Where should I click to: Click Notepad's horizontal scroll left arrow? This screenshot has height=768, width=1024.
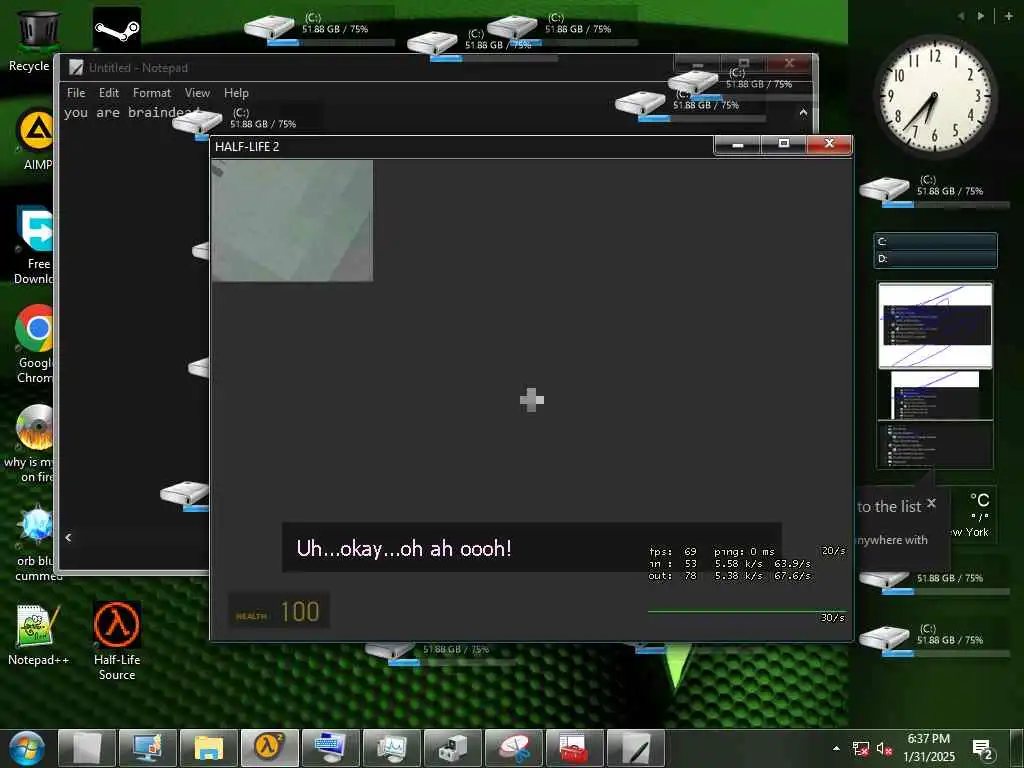point(69,537)
